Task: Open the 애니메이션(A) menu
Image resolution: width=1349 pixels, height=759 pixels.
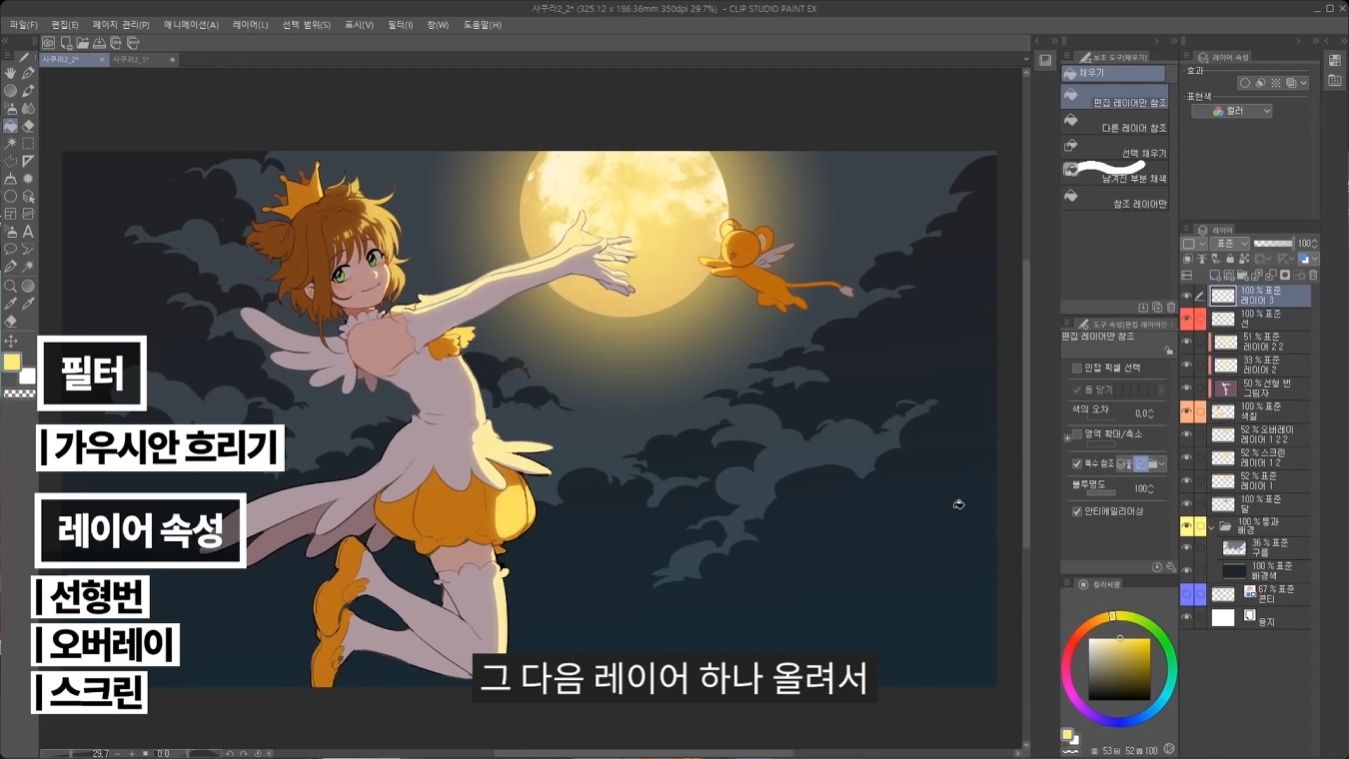Action: [x=191, y=25]
